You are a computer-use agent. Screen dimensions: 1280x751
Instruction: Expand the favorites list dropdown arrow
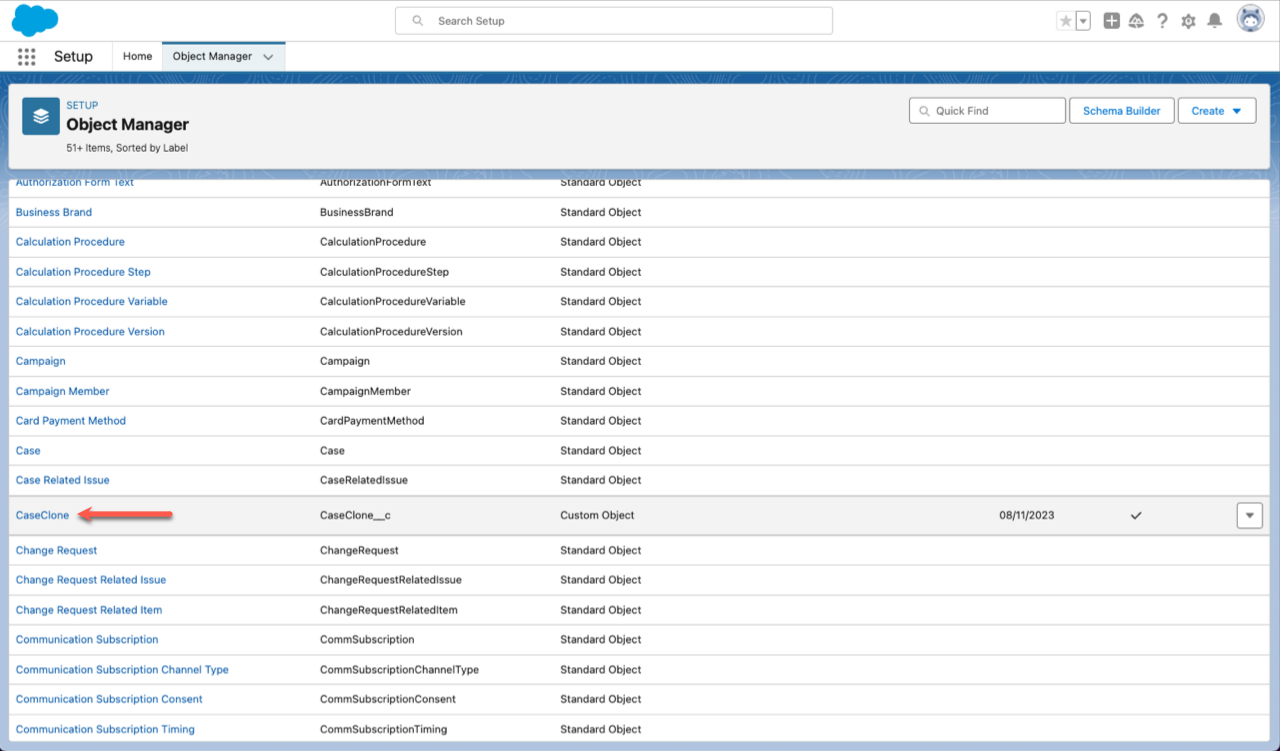(1083, 21)
